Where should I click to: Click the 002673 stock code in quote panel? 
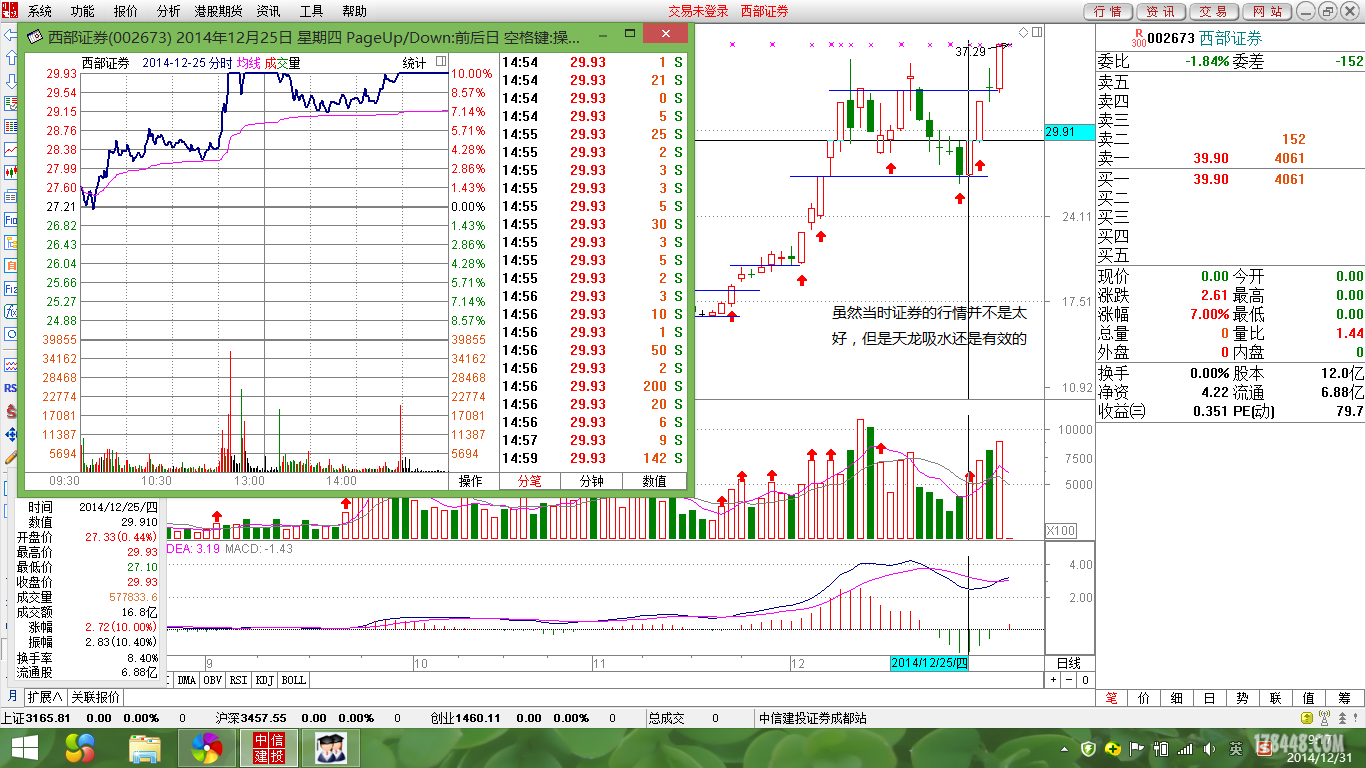click(1171, 39)
